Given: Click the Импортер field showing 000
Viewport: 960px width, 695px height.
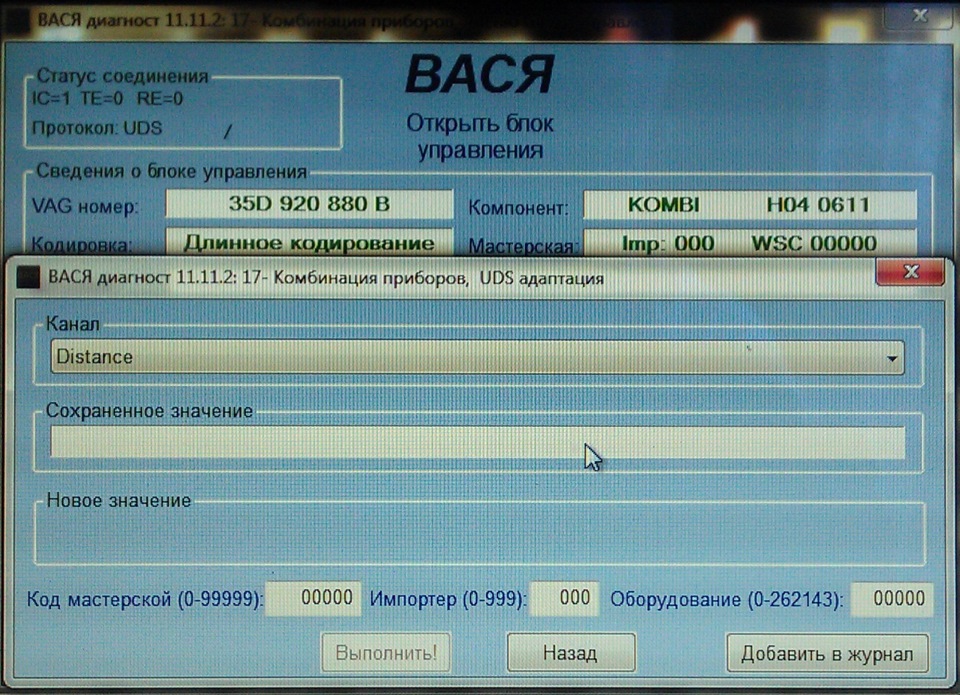Looking at the screenshot, I should [564, 598].
